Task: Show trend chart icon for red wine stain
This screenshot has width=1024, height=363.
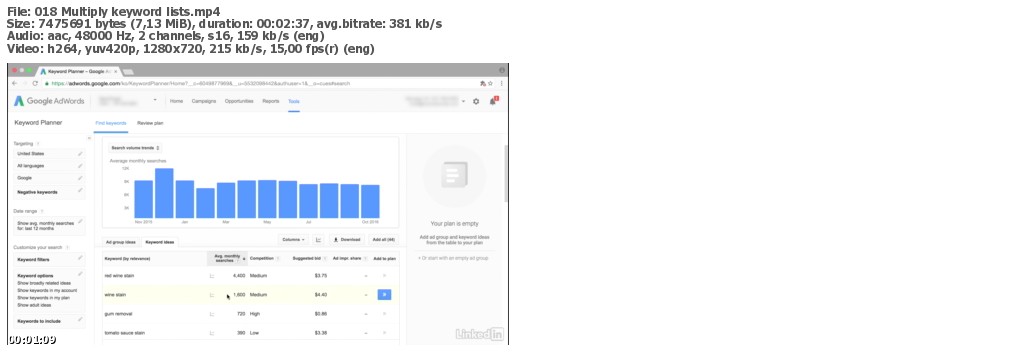Action: [212, 276]
